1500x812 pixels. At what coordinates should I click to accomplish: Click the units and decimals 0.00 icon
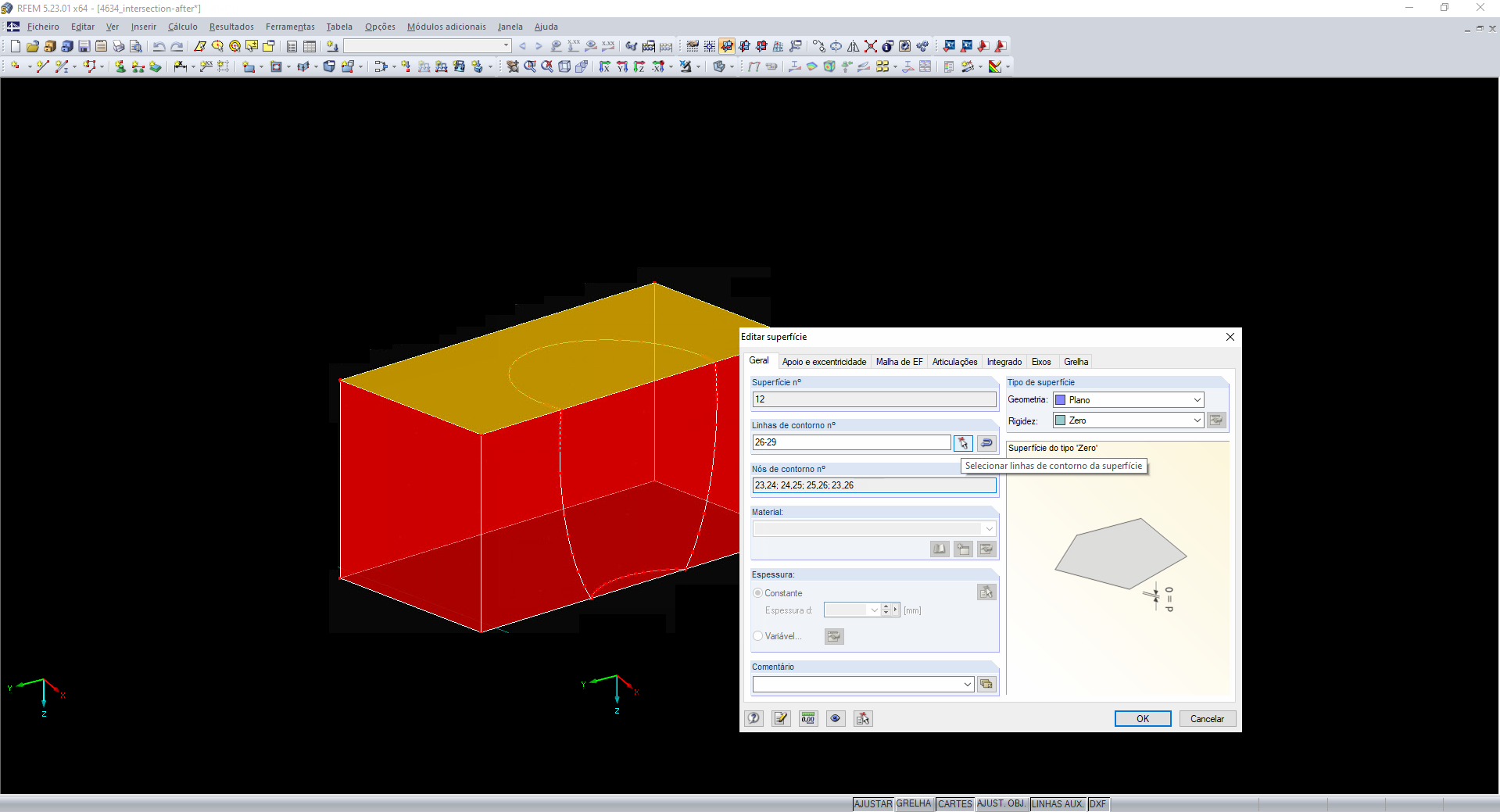coord(808,718)
